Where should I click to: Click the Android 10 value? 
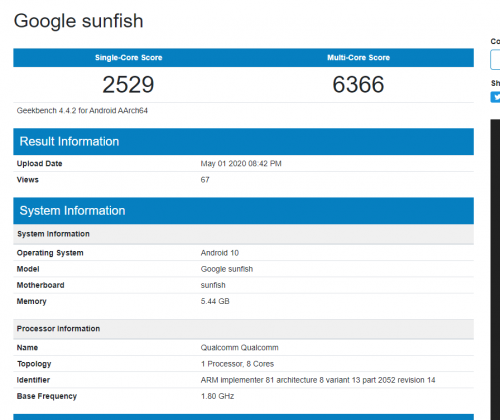pyautogui.click(x=220, y=253)
